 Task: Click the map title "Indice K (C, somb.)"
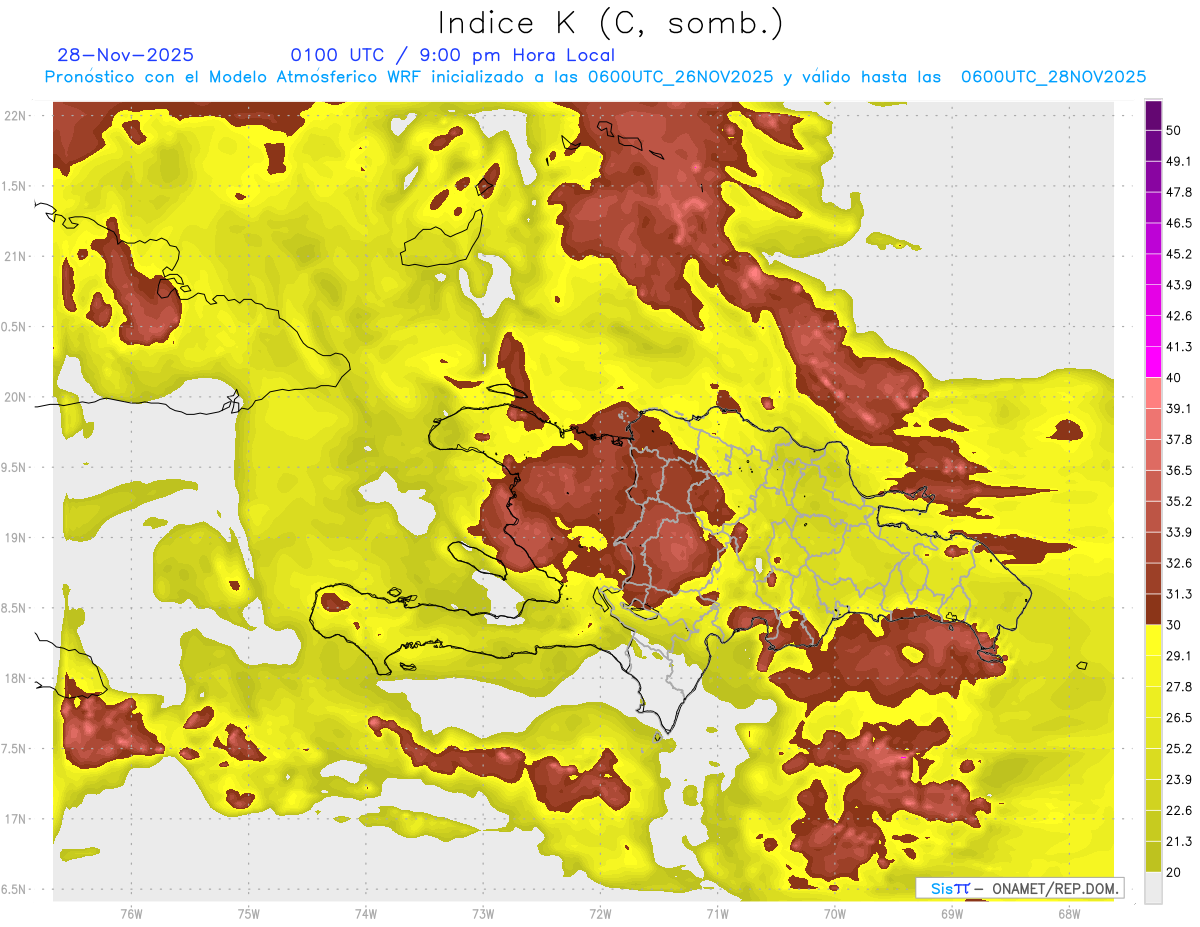[x=611, y=23]
